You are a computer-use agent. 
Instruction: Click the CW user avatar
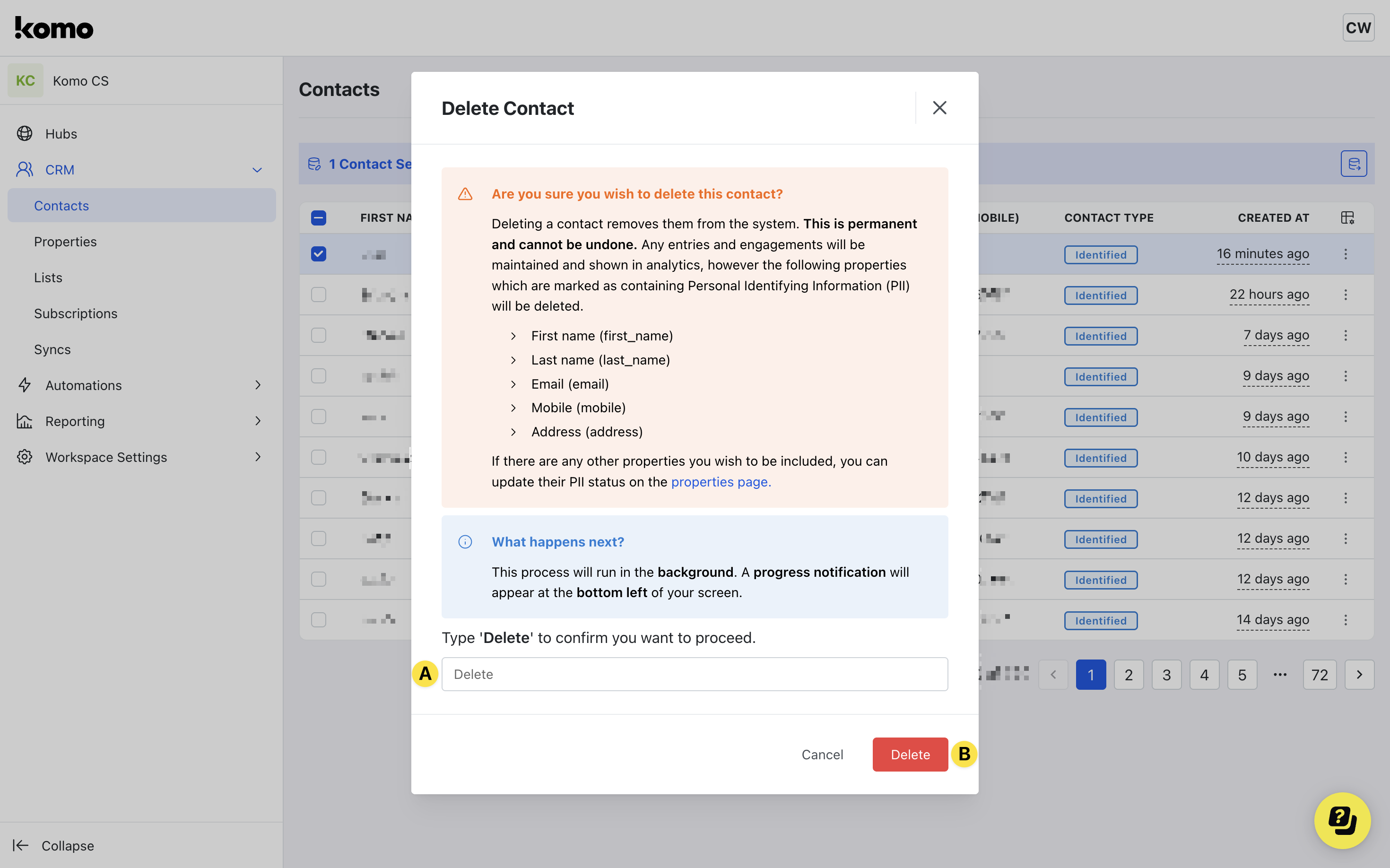1357,27
